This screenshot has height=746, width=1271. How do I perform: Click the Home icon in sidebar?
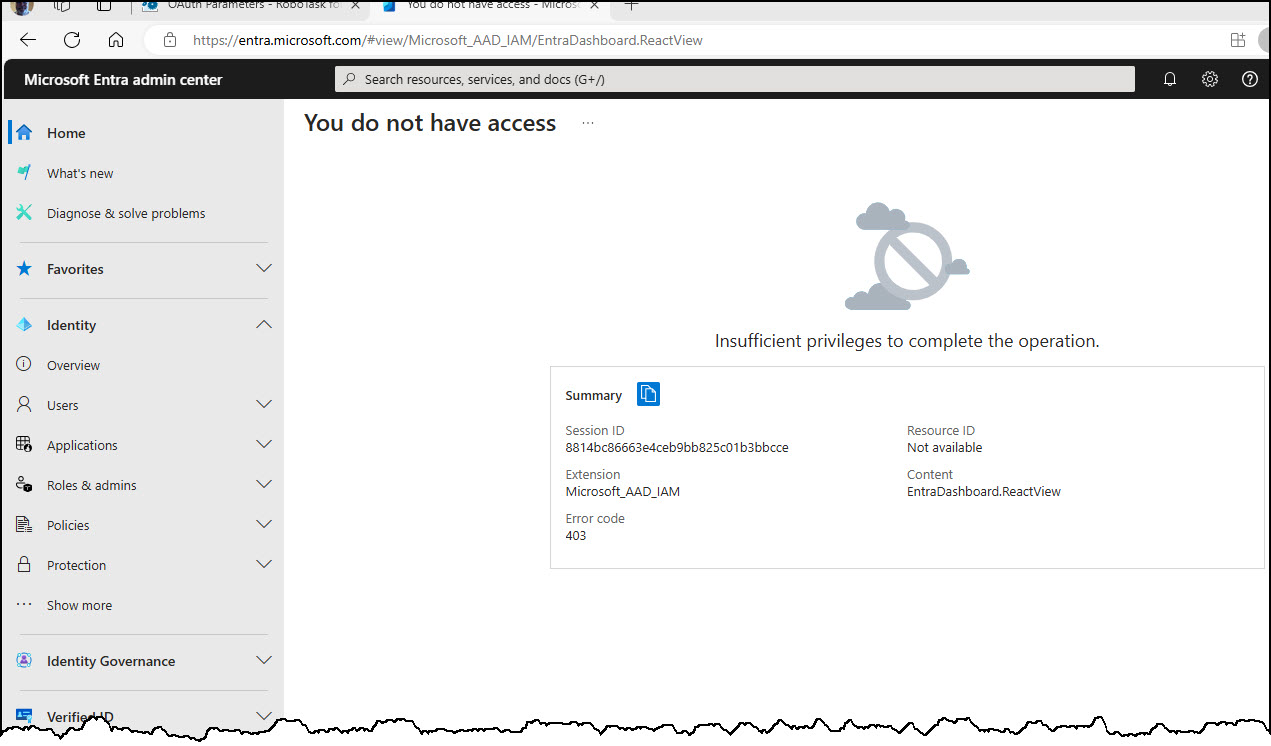click(24, 132)
